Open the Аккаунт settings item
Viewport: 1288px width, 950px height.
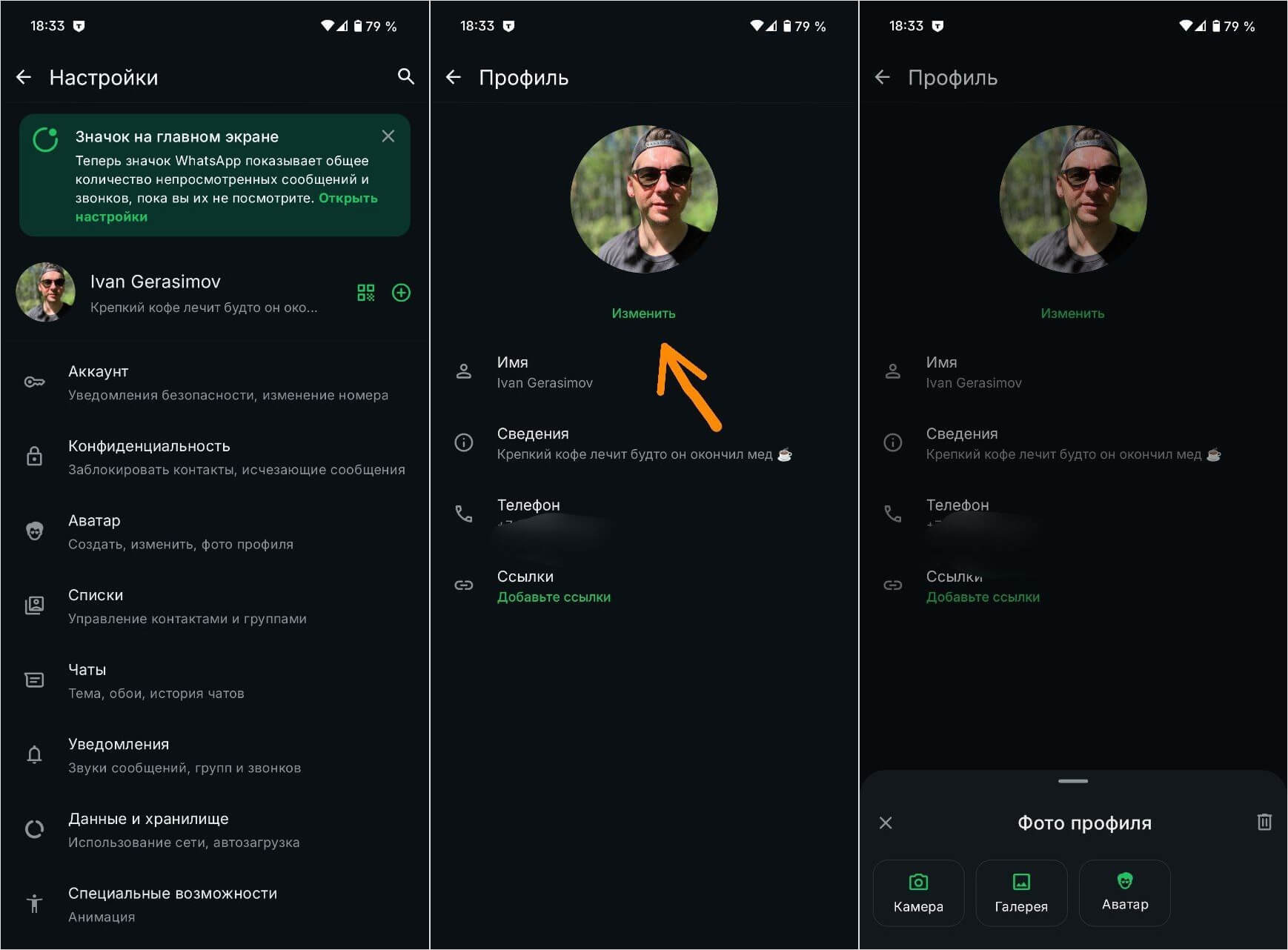(x=215, y=382)
